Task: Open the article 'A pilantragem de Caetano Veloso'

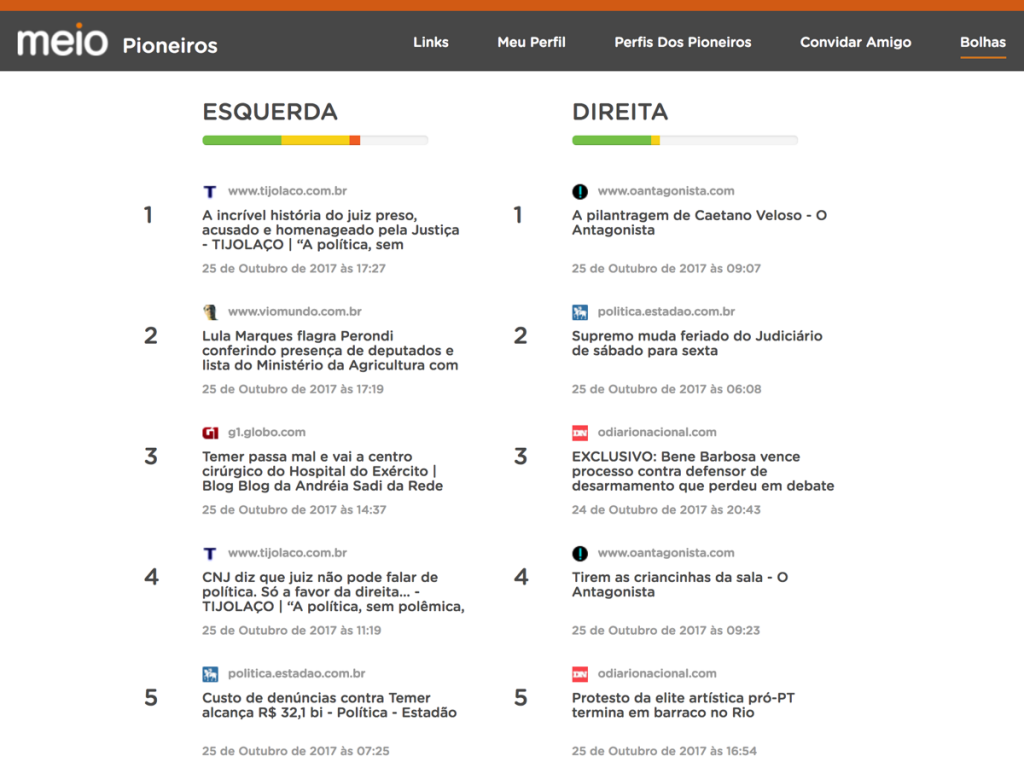Action: click(699, 223)
